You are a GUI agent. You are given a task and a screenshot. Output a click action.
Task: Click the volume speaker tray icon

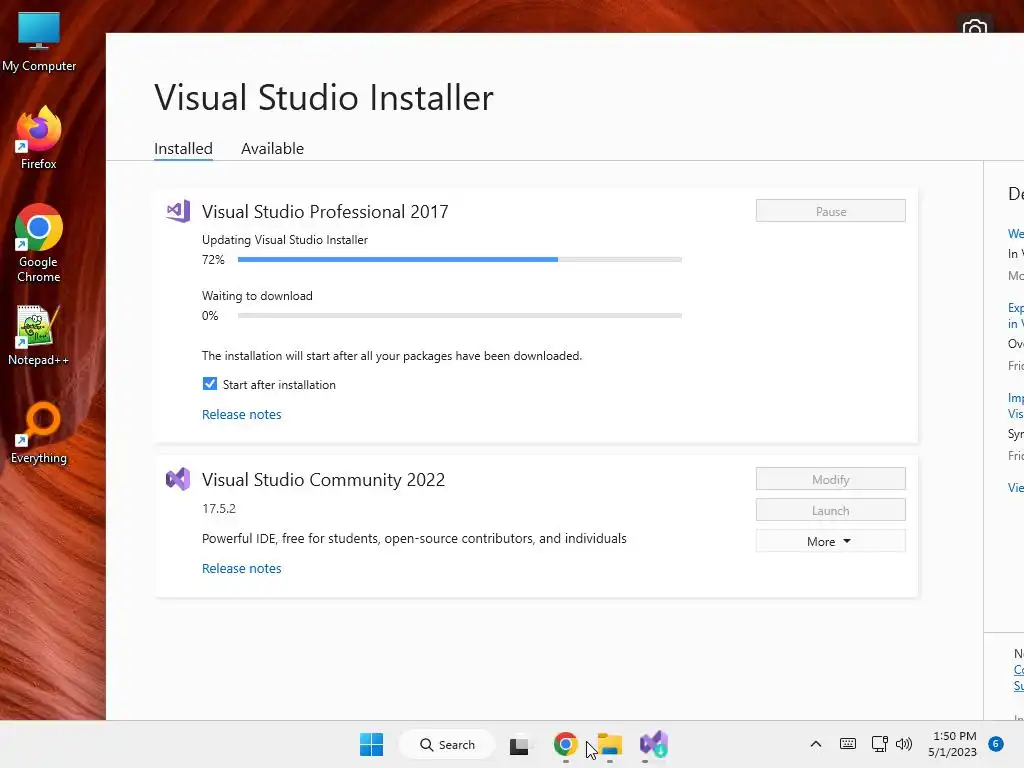[x=904, y=744]
